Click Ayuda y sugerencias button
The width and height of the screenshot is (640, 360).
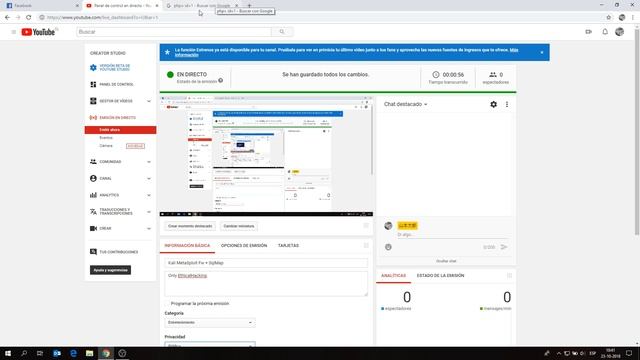click(x=110, y=270)
